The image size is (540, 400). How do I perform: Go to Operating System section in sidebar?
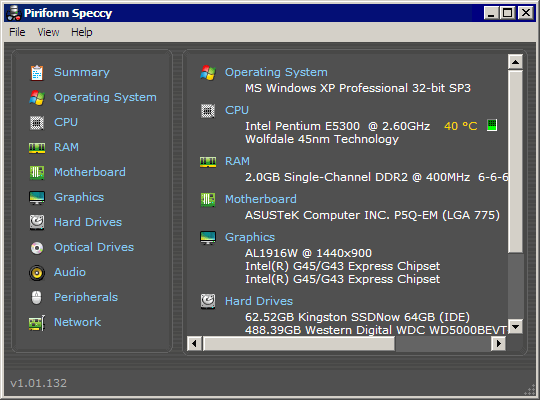105,97
